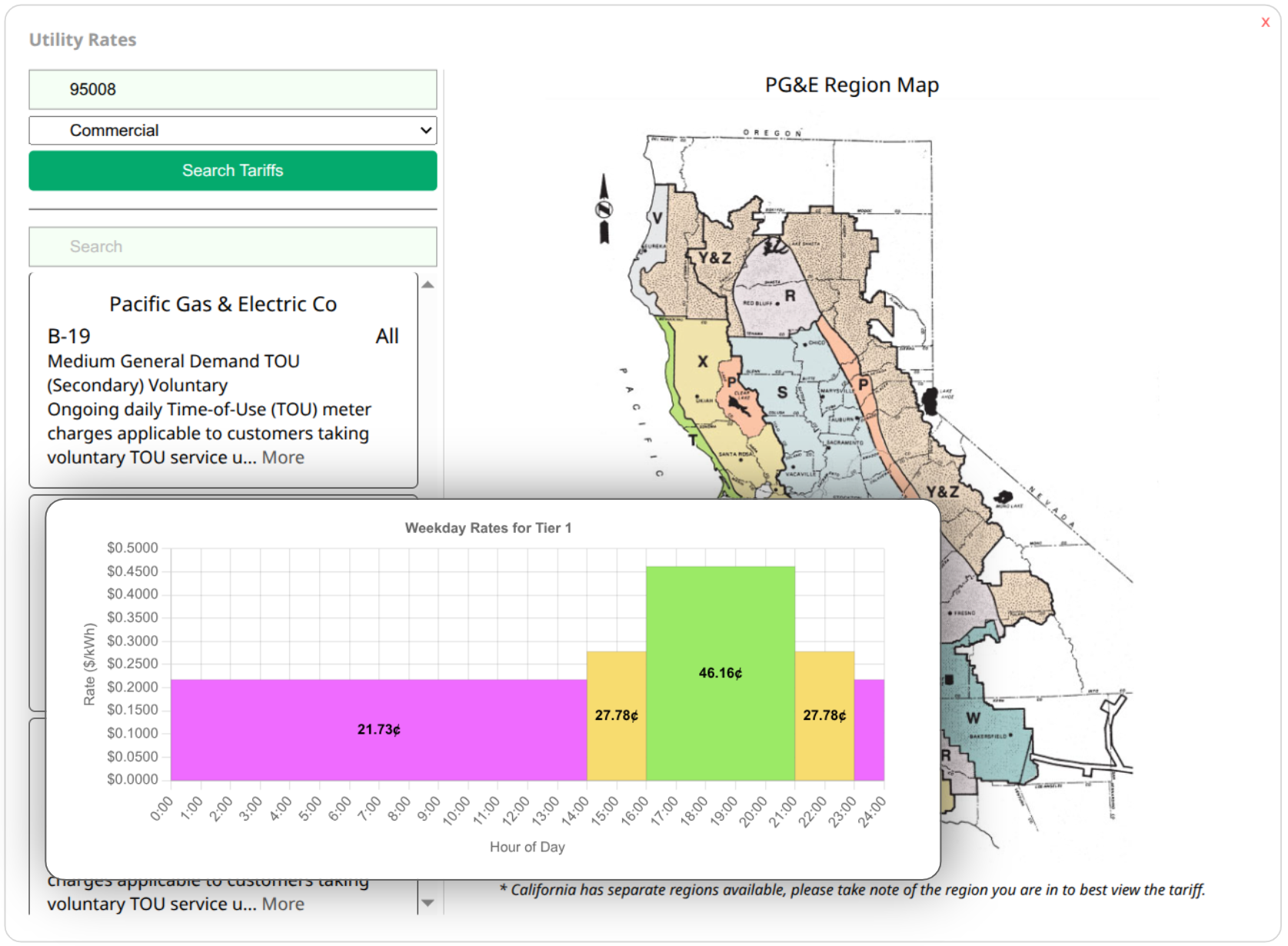Click the yellow 27.78¢ bar starting at 14:00
The width and height of the screenshot is (1288, 946).
tap(616, 715)
